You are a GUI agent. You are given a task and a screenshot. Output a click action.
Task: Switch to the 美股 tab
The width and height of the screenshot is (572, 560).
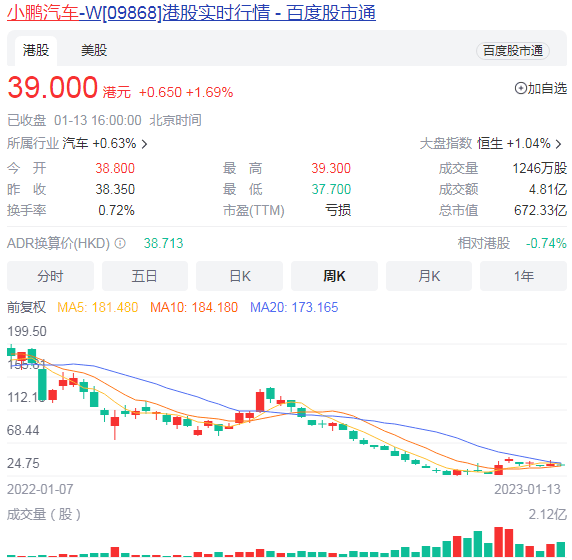click(94, 50)
